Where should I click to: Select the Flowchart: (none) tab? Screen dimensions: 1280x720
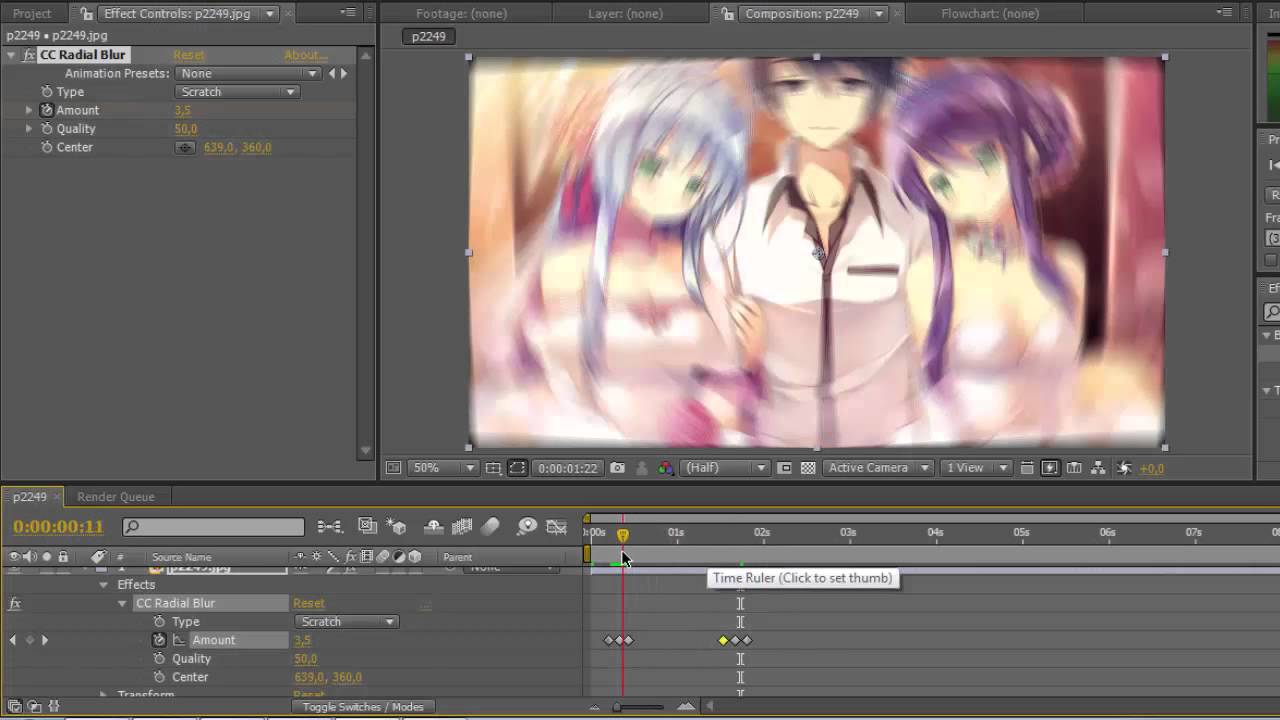989,14
